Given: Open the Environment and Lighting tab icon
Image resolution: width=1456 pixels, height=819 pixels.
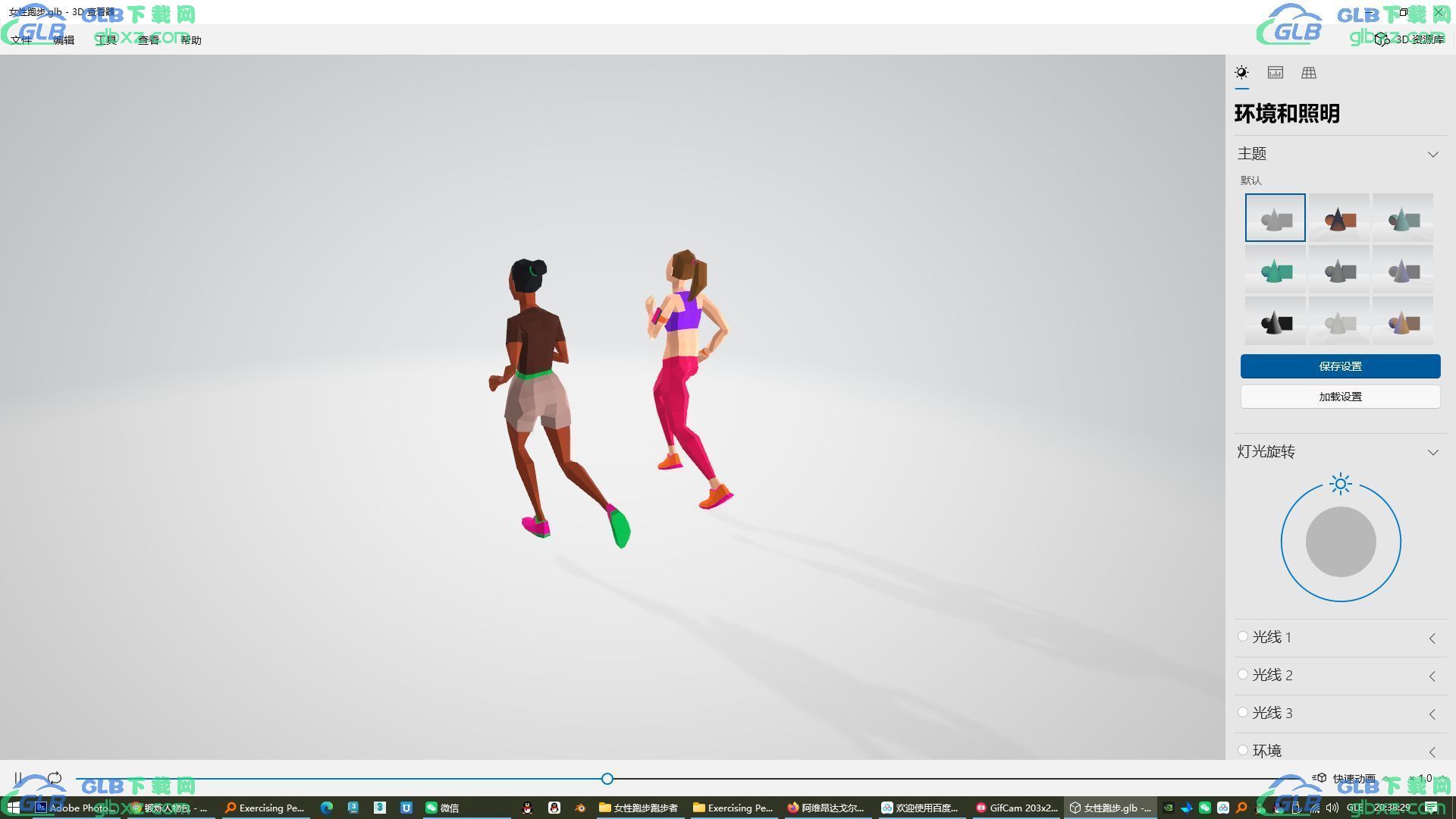Looking at the screenshot, I should click(1241, 73).
